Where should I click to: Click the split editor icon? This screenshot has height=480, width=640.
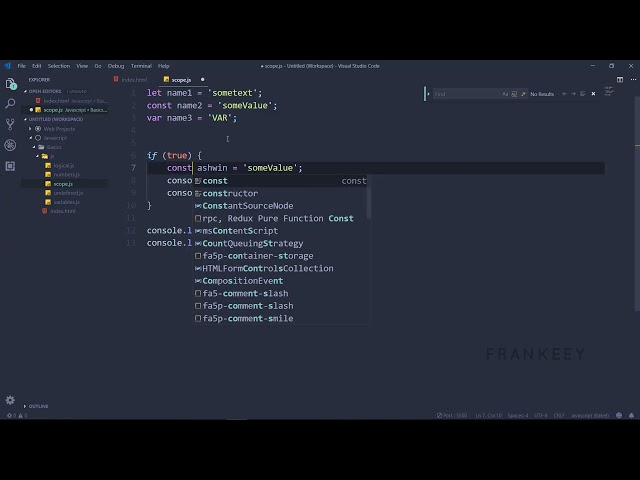(x=620, y=80)
